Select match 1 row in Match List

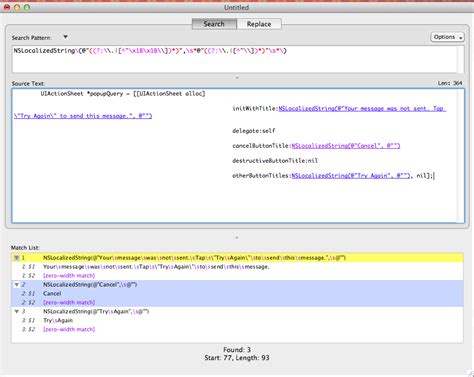point(237,258)
